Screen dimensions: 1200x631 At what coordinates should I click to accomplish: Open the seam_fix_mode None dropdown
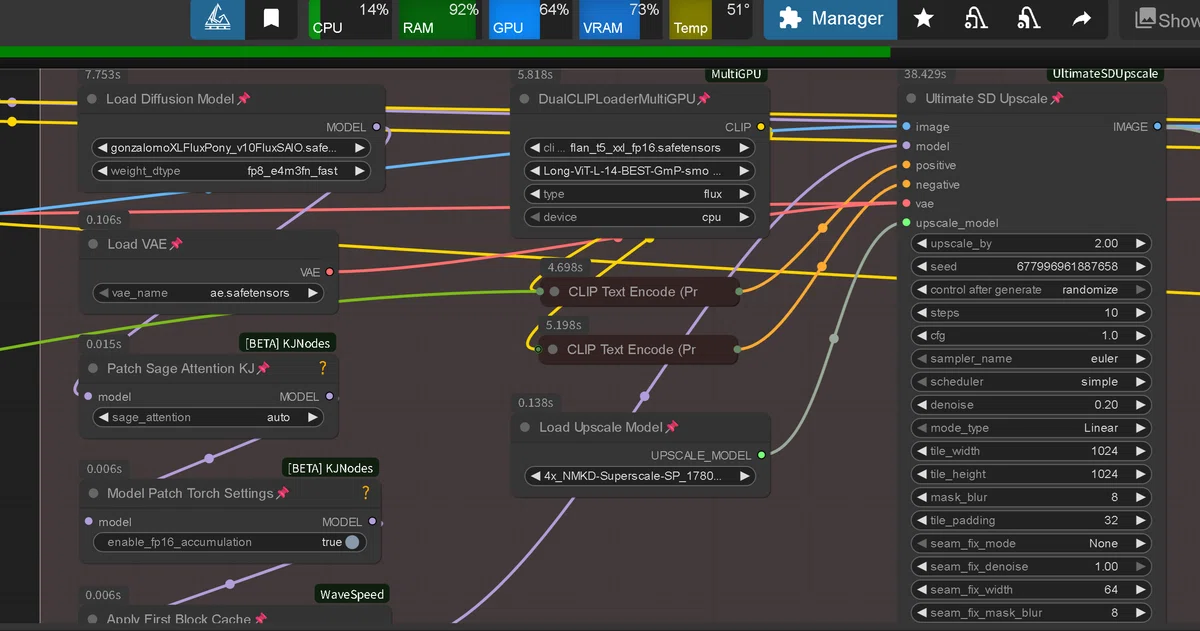[1031, 543]
